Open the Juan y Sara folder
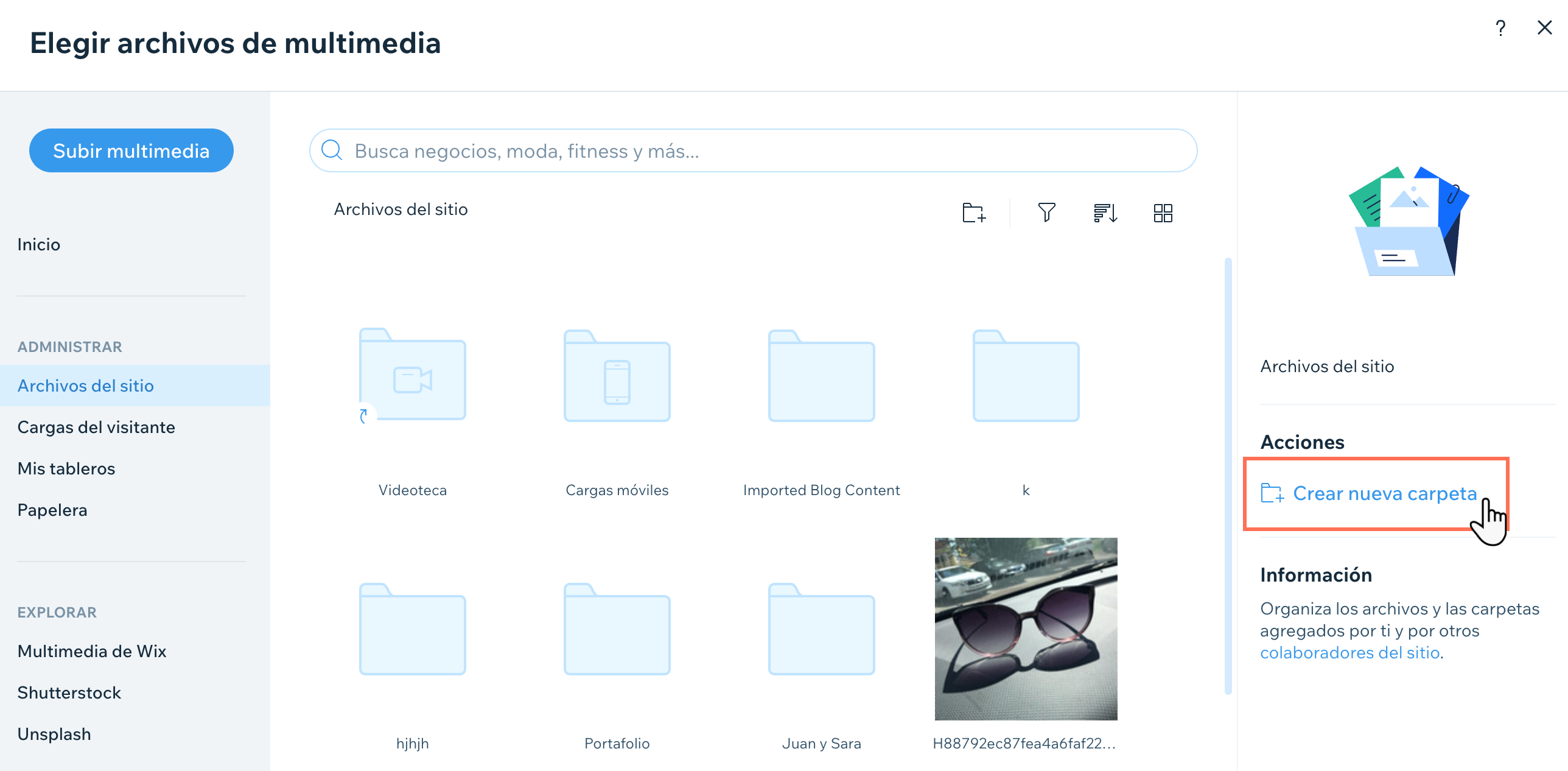 coord(821,629)
